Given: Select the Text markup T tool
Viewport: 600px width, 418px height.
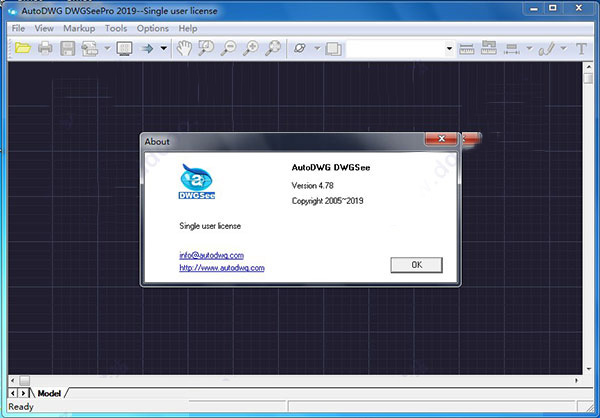Looking at the screenshot, I should (581, 49).
